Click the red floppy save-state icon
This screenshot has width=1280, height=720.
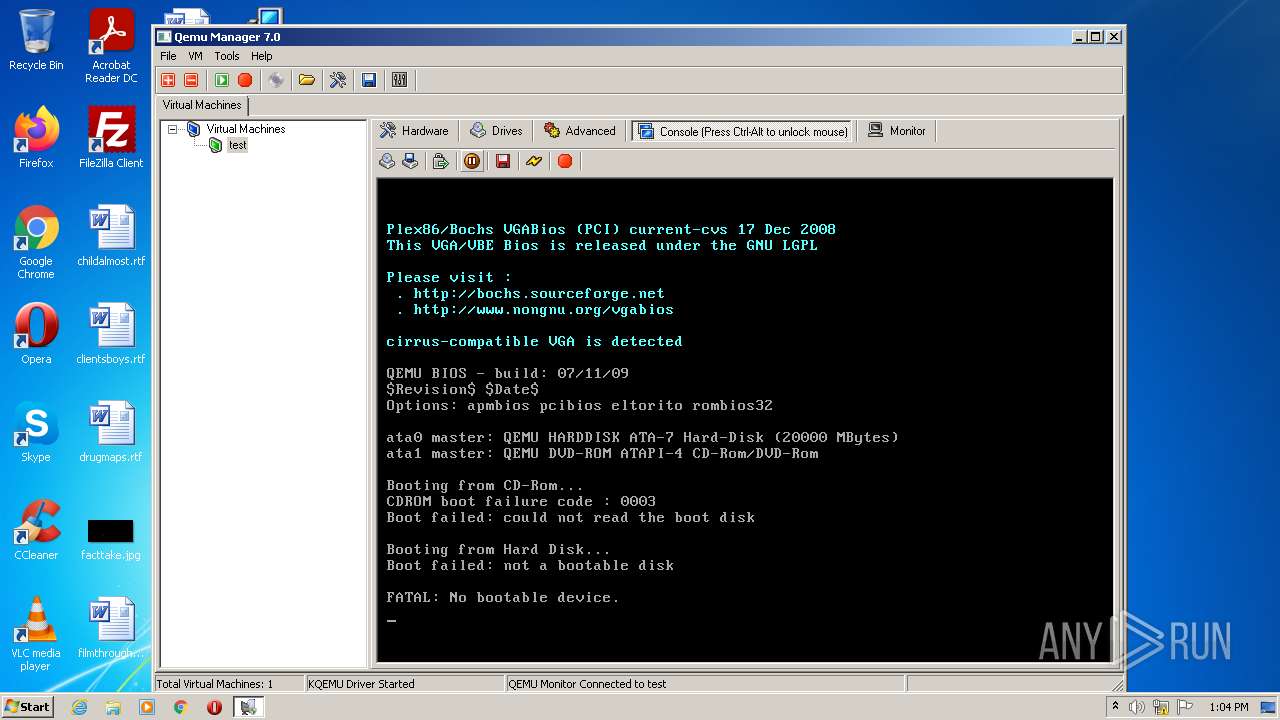pos(503,161)
